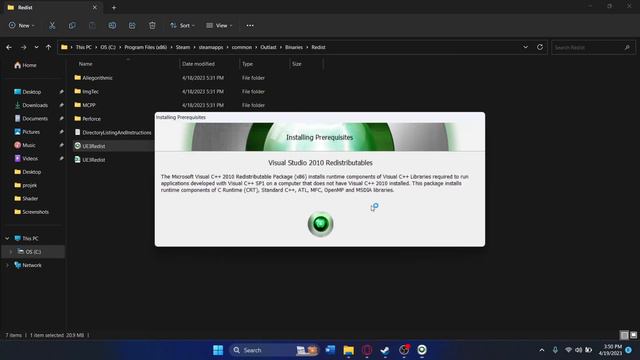This screenshot has height=360, width=640.
Task: Open Music in the navigation pane
Action: [x=24, y=145]
